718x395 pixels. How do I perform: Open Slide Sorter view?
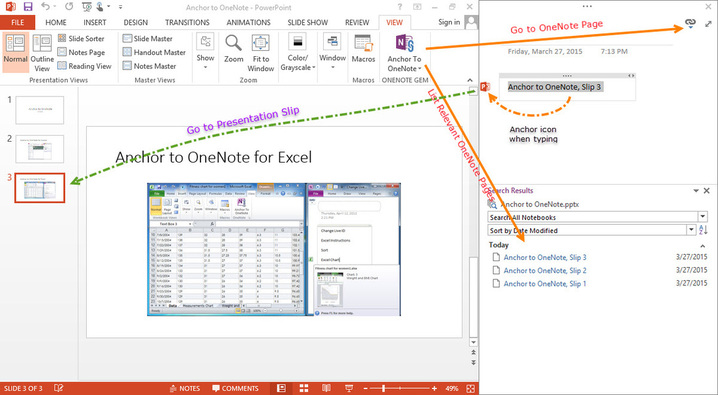(81, 38)
